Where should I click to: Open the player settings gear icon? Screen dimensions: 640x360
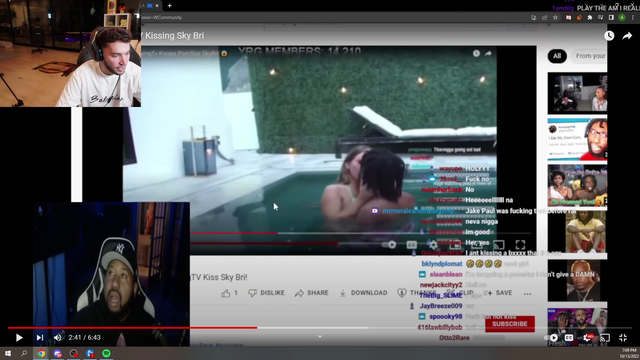pyautogui.click(x=587, y=338)
